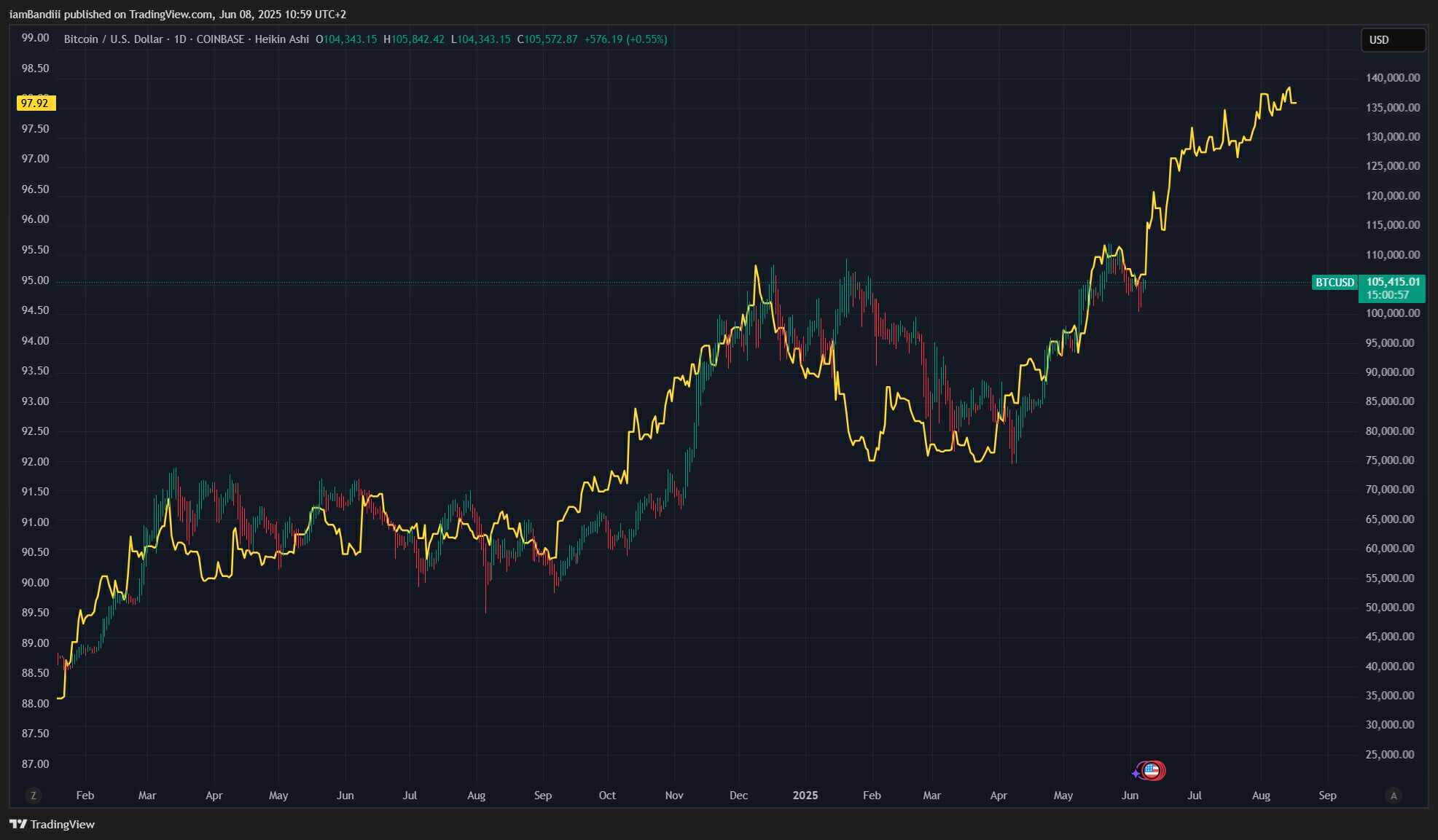Click the high value 105,842.42
Image resolution: width=1438 pixels, height=840 pixels.
[418, 39]
